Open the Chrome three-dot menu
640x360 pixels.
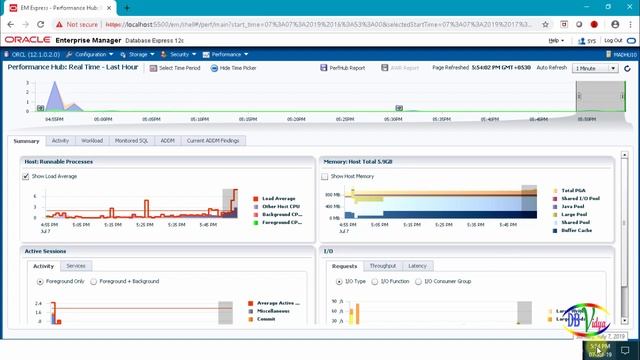[x=630, y=24]
